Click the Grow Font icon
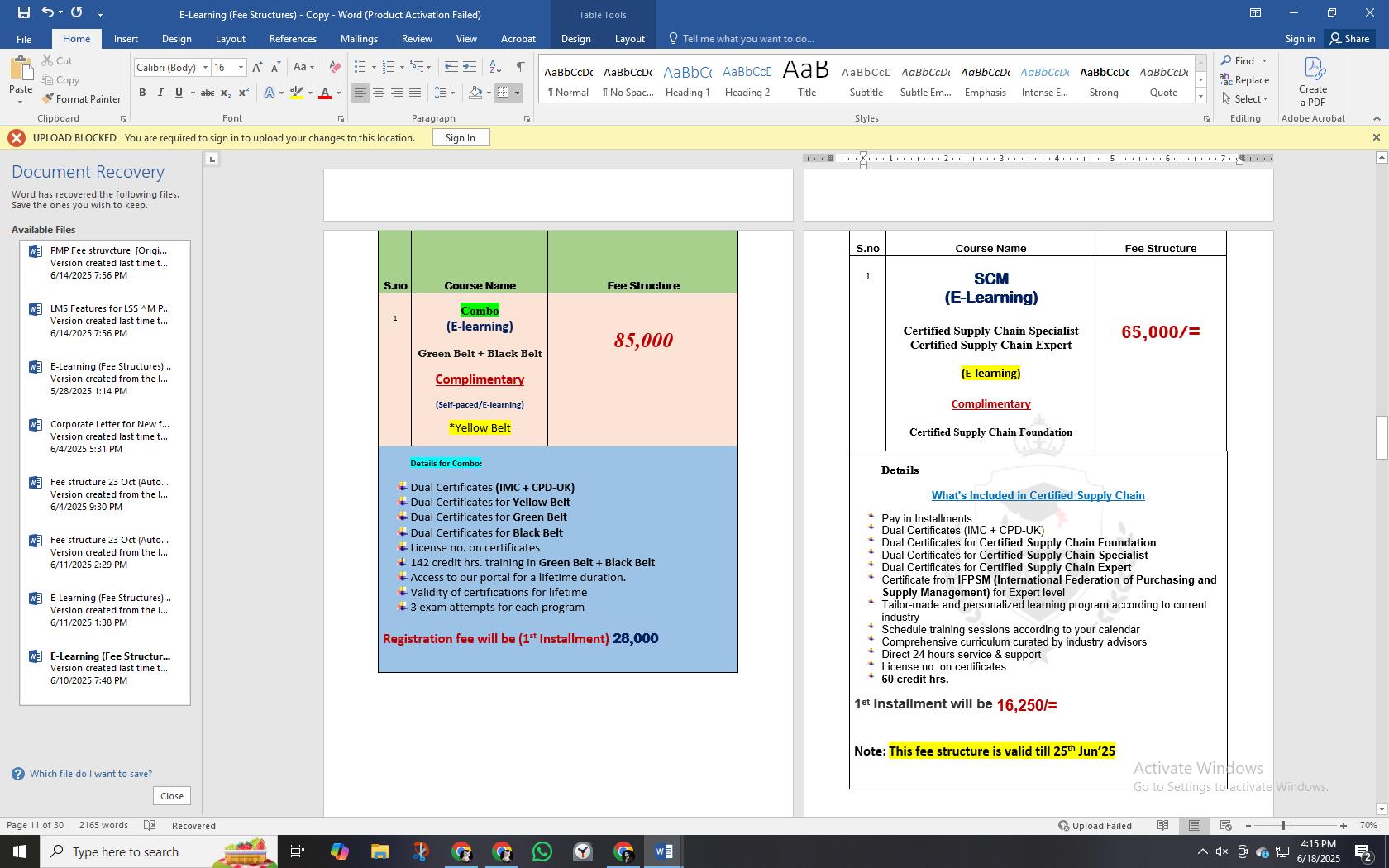Viewport: 1389px width, 868px height. click(x=257, y=67)
